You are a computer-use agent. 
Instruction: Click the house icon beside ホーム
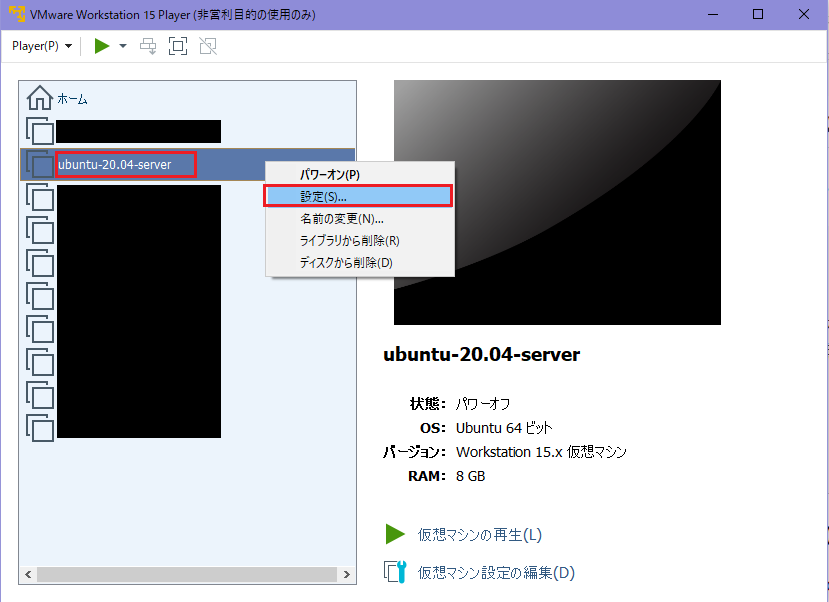40,98
